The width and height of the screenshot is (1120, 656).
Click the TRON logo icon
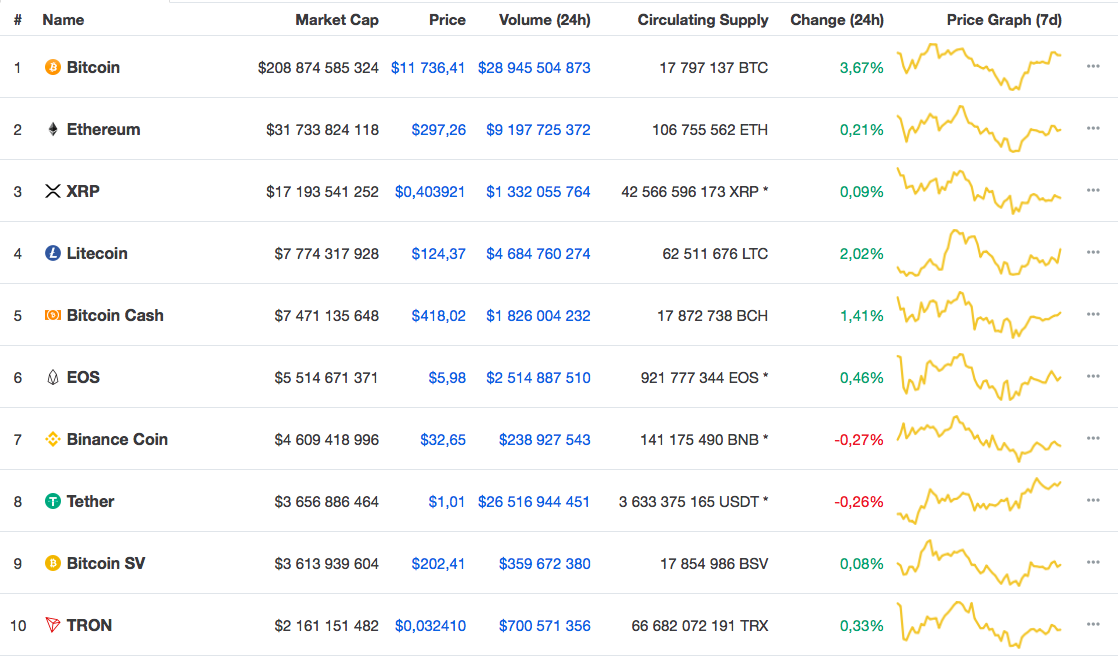tap(53, 625)
